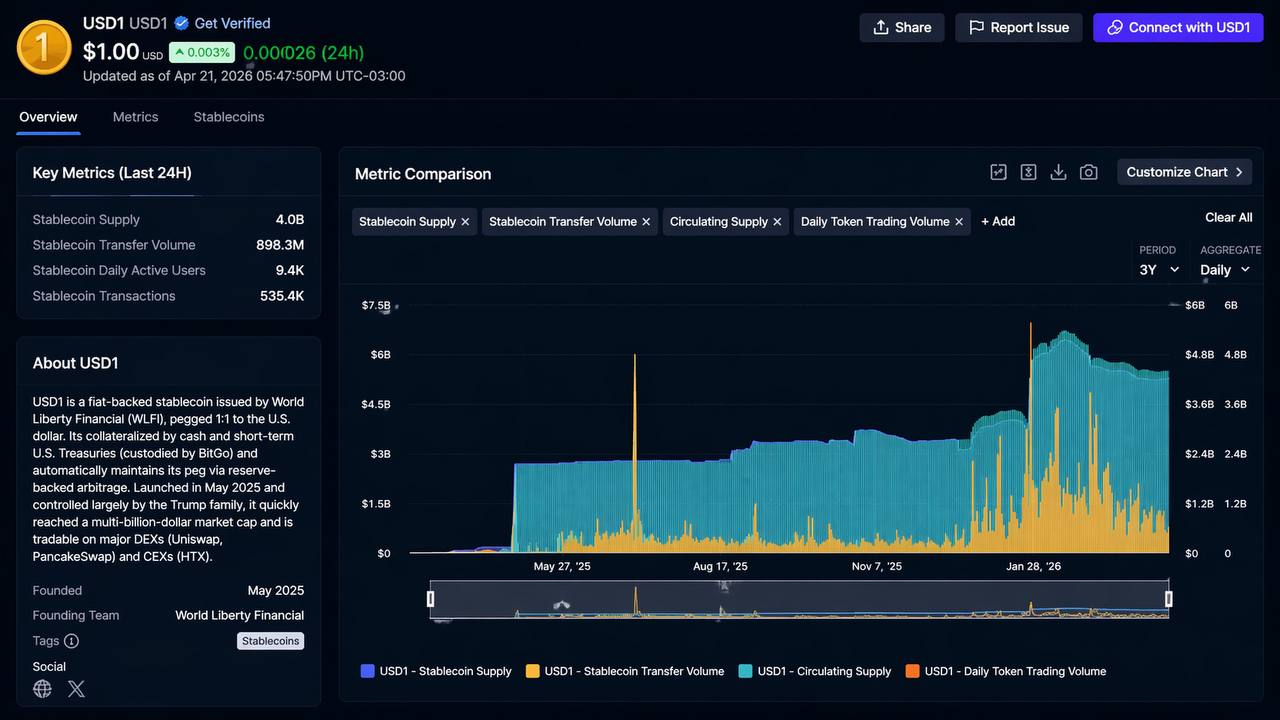Click the Clear All link
Screen dimensions: 1280x720
pyautogui.click(x=1228, y=217)
